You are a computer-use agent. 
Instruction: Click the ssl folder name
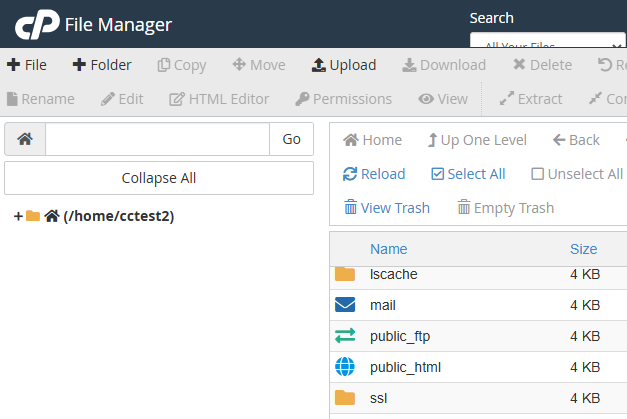click(378, 398)
